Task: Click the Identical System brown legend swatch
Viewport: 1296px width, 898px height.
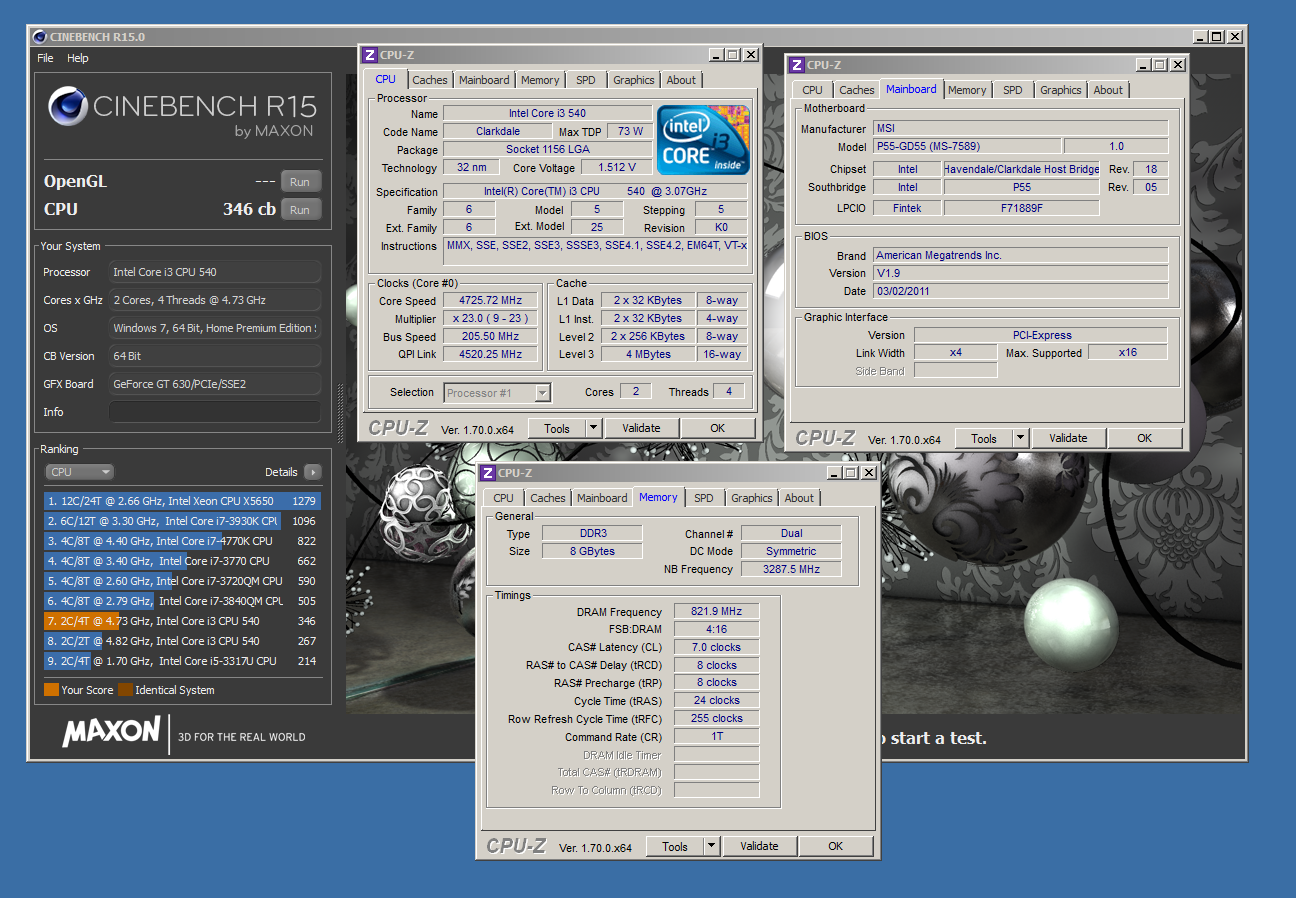Action: pyautogui.click(x=125, y=690)
